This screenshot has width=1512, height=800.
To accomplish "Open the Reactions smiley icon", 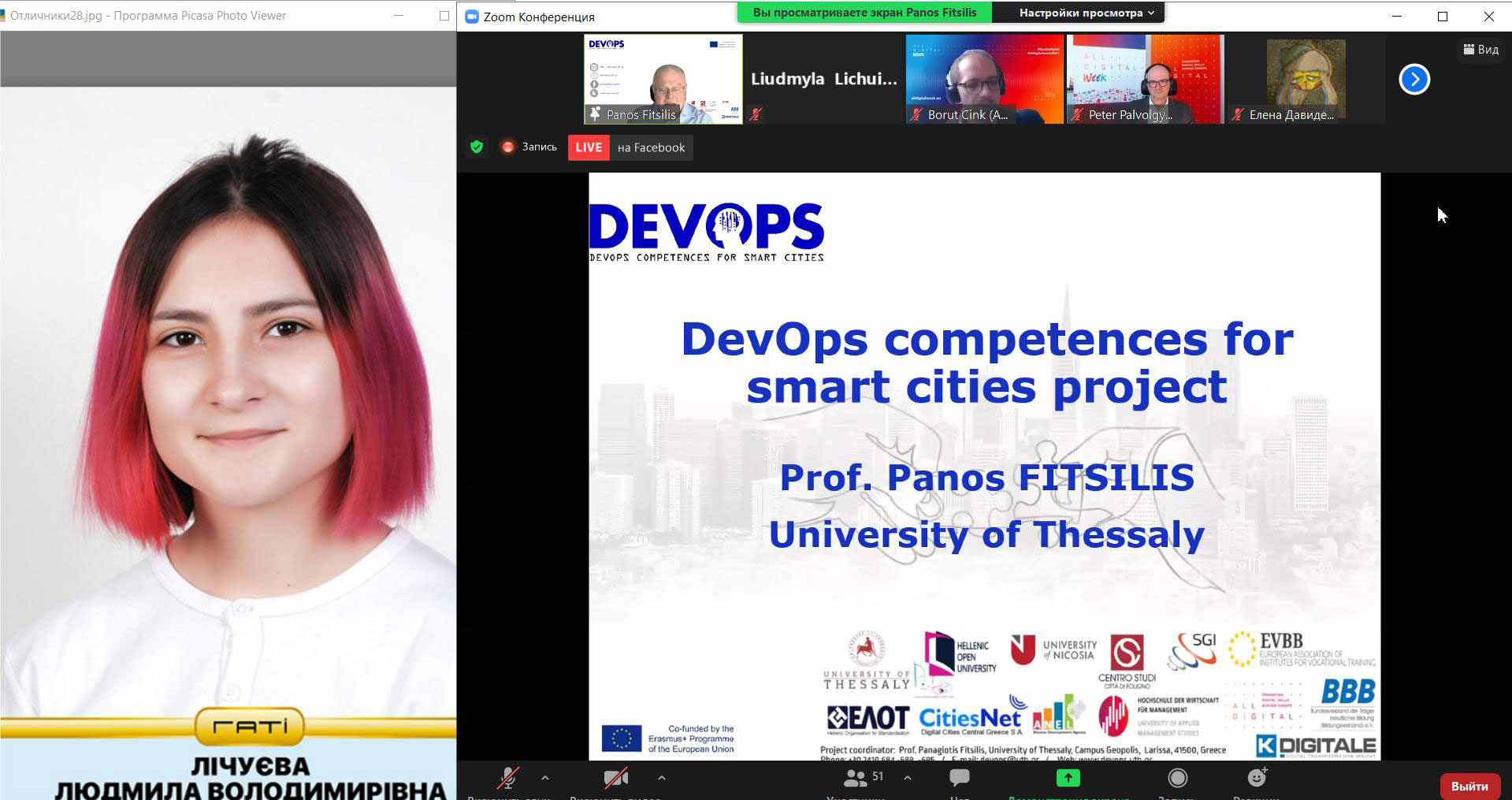I will pos(1258,777).
